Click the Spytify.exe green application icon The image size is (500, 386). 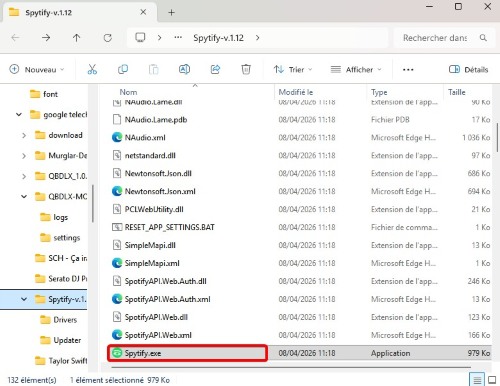click(117, 353)
